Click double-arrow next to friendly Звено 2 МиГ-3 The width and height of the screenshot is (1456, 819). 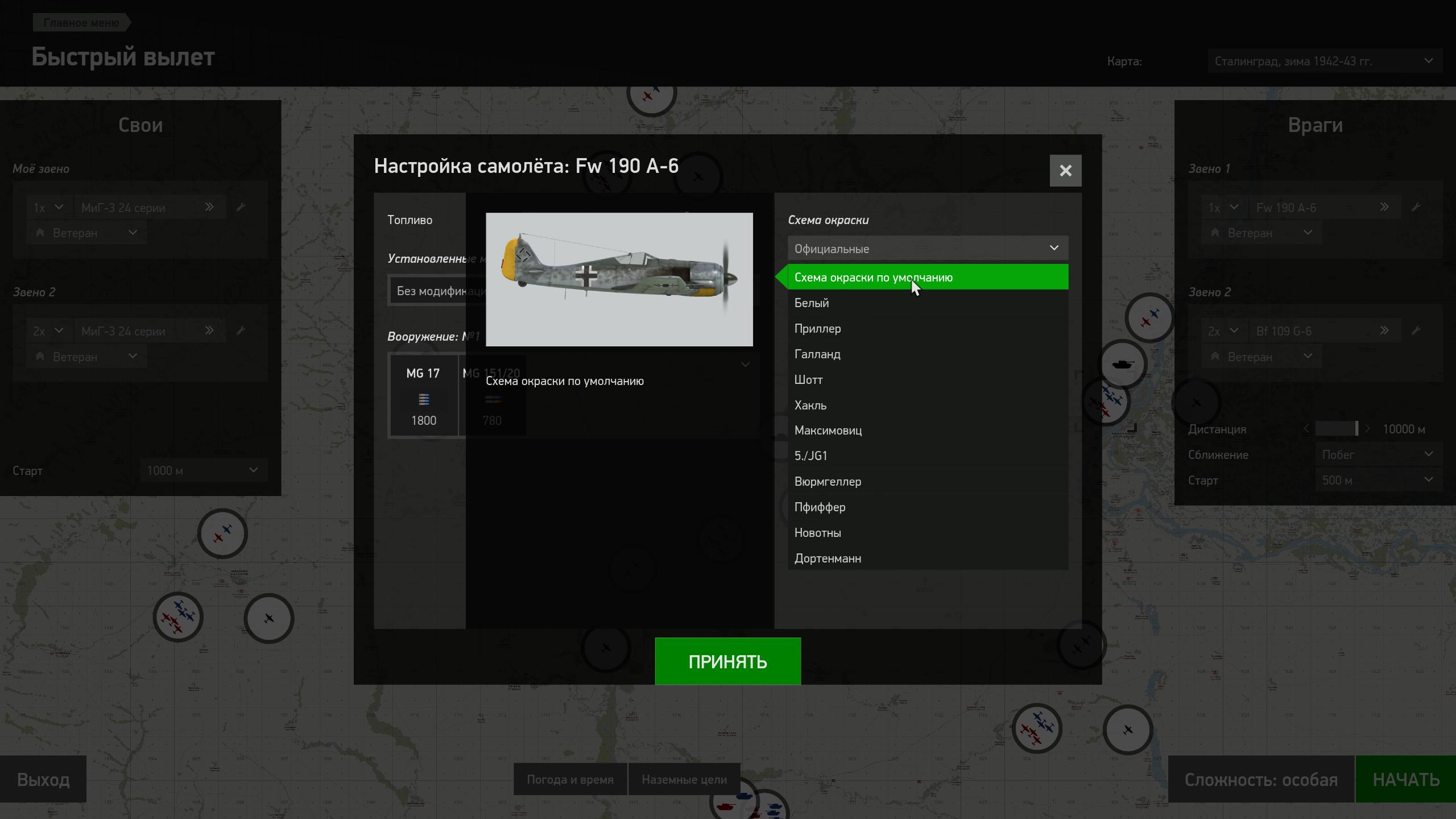coord(209,330)
